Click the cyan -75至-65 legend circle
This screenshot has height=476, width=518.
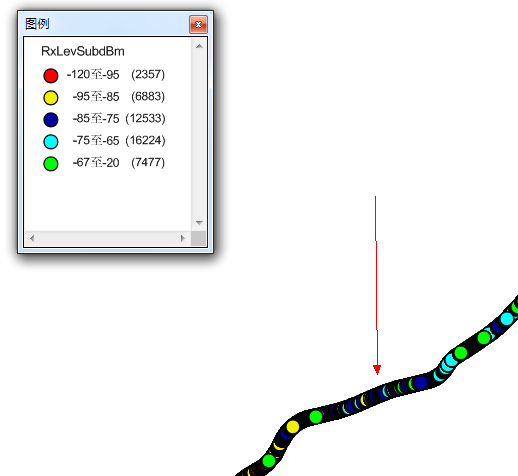pyautogui.click(x=51, y=142)
